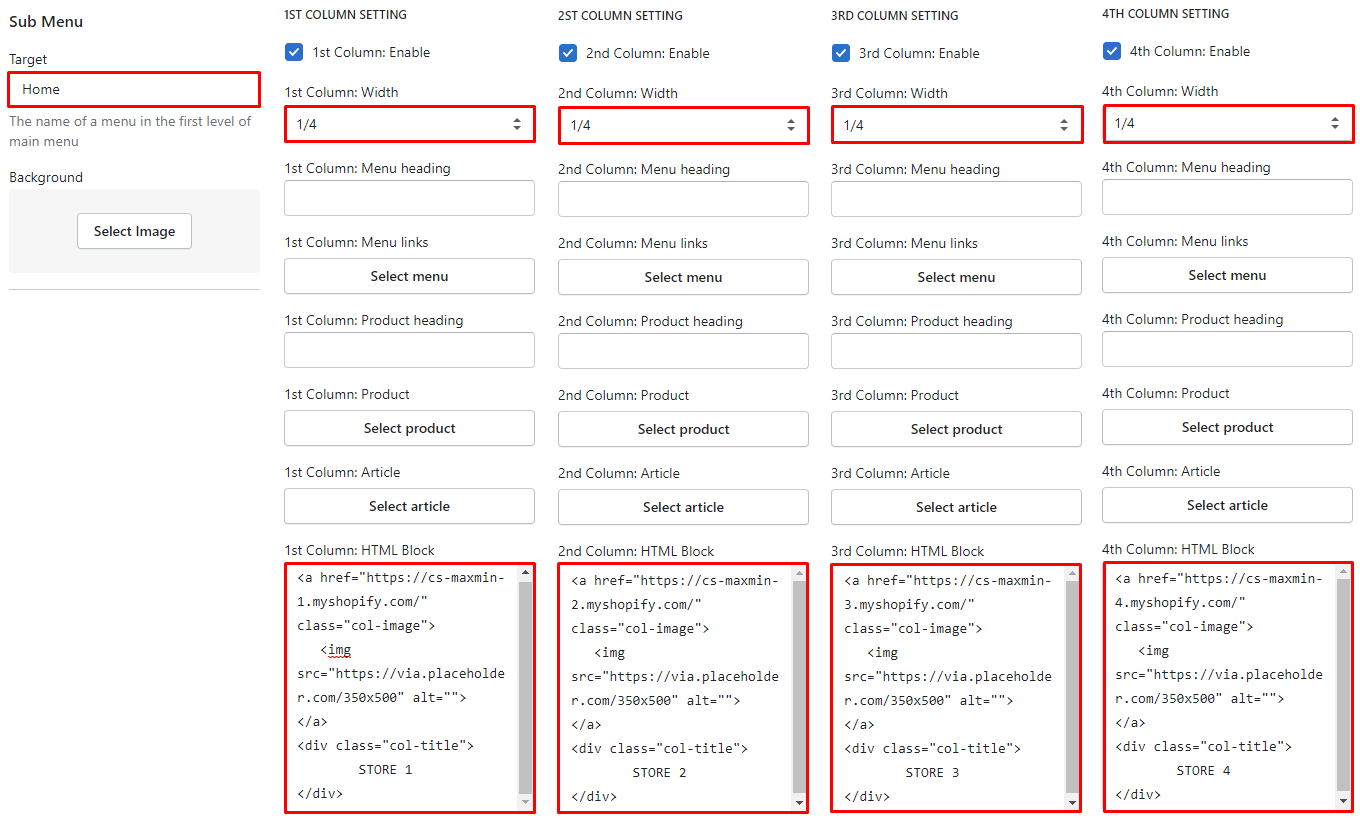Viewport: 1360px width, 818px height.
Task: Disable the 3rd Column: Enable checkbox
Action: (x=841, y=53)
